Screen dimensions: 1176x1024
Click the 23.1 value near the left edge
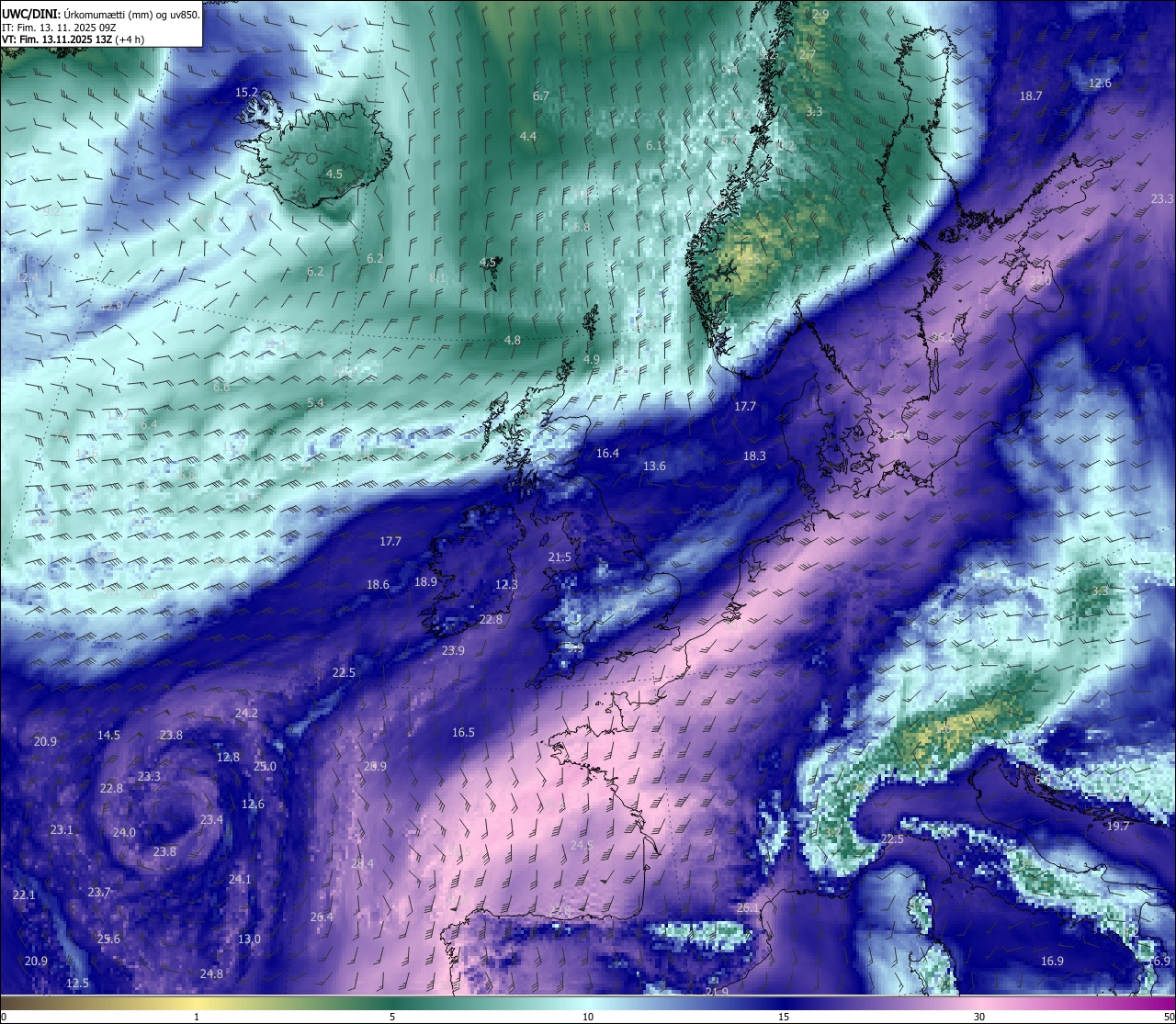pyautogui.click(x=62, y=830)
